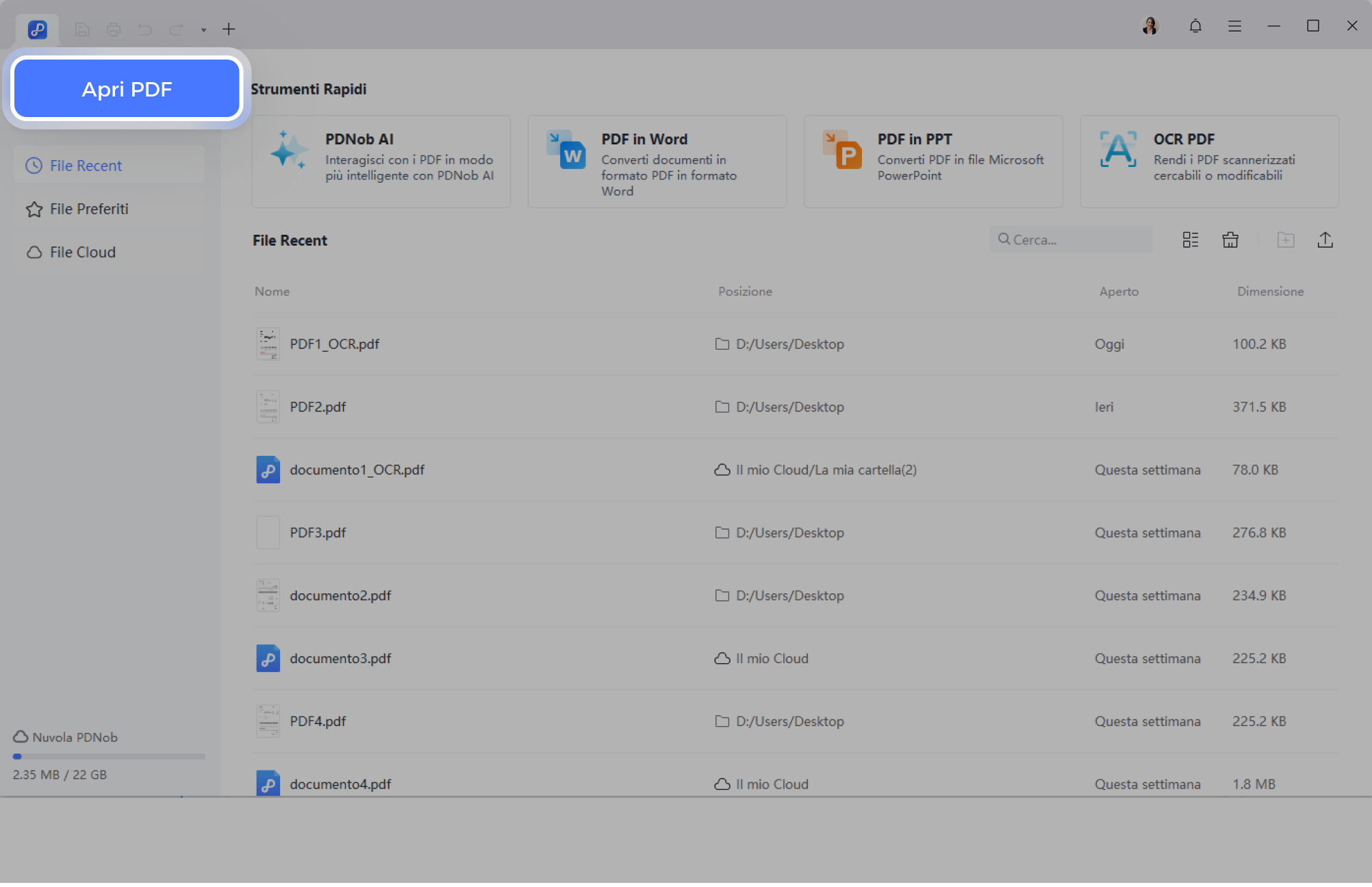
Task: Click the redo arrow icon
Action: pos(177,29)
